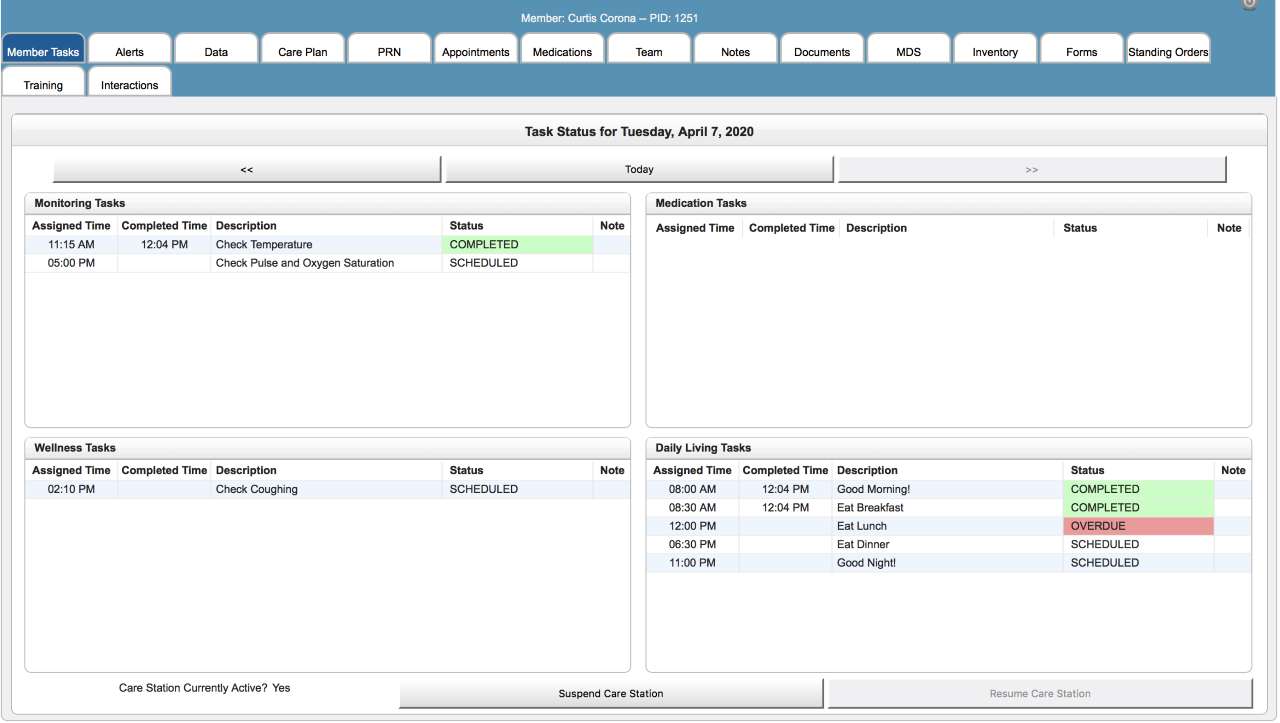
Task: Click the Today button
Action: [x=639, y=169]
